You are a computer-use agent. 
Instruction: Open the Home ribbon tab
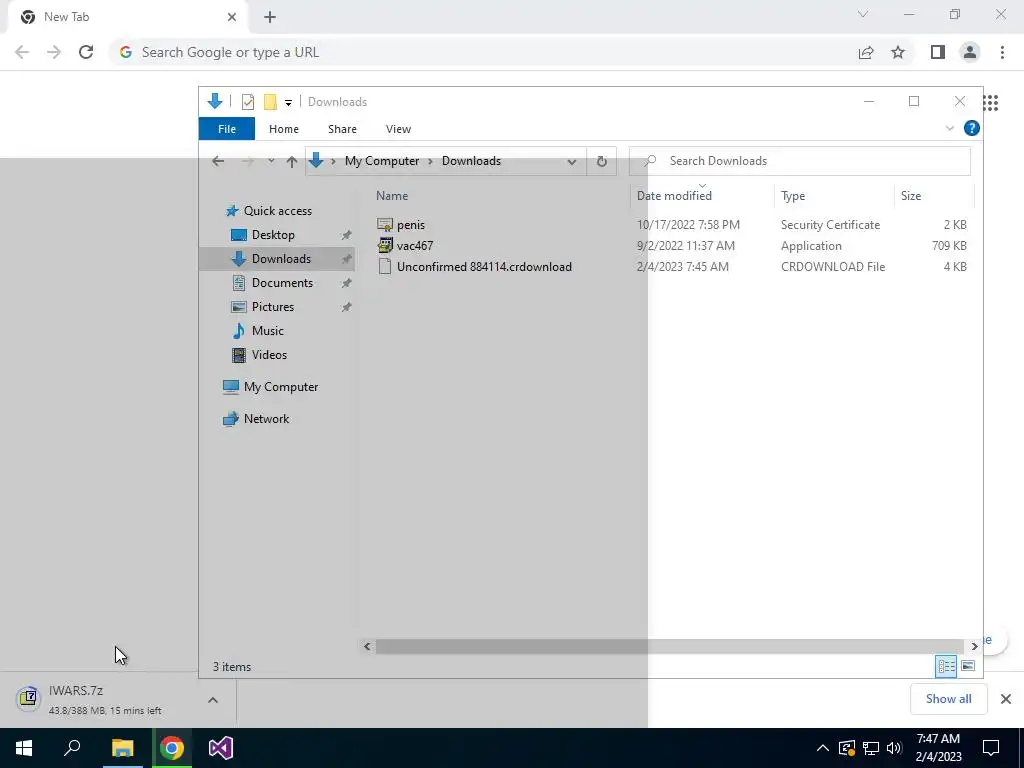coord(283,129)
